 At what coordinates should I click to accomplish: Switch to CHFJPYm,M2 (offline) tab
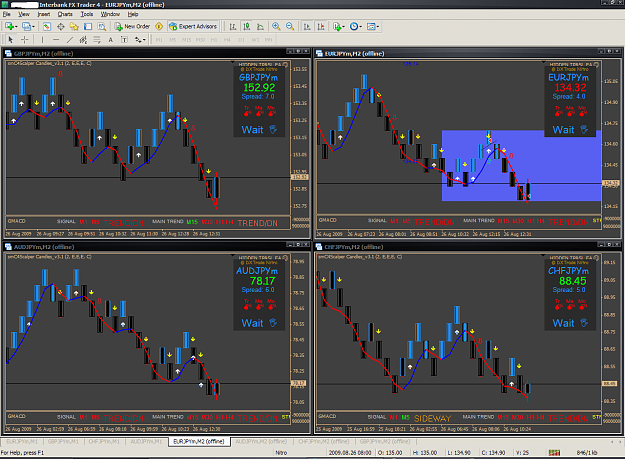tap(324, 441)
